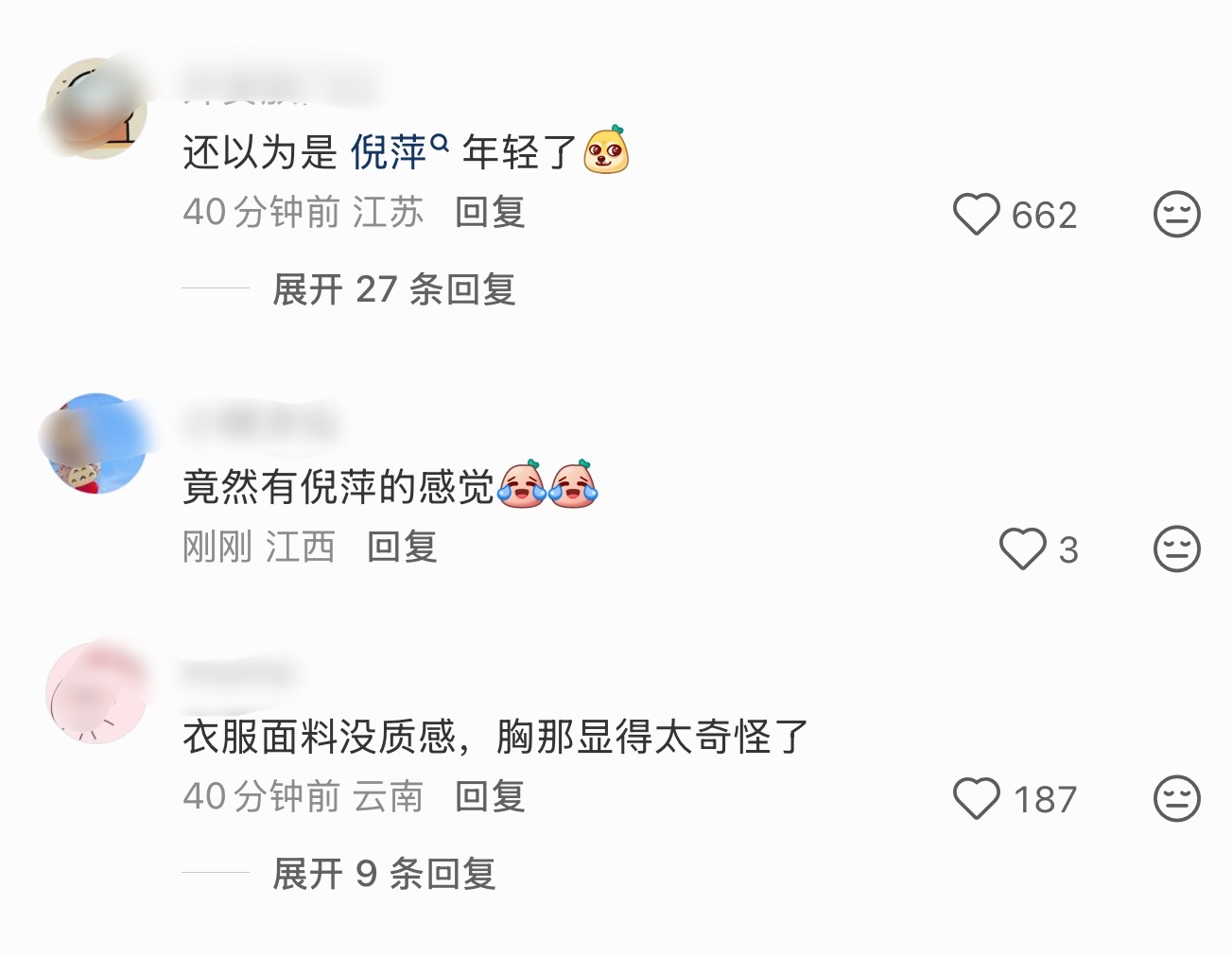
Task: Open third commenter's blurred username
Action: [238, 673]
